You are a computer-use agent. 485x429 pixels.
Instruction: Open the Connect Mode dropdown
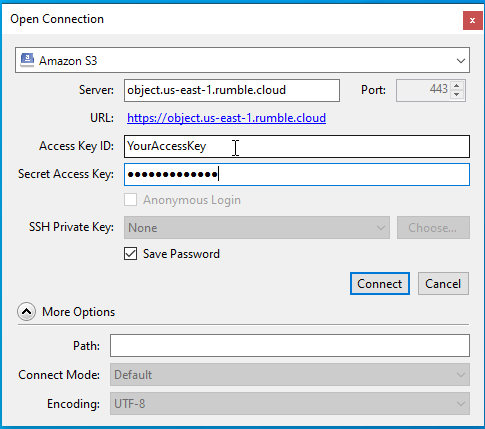(290, 375)
